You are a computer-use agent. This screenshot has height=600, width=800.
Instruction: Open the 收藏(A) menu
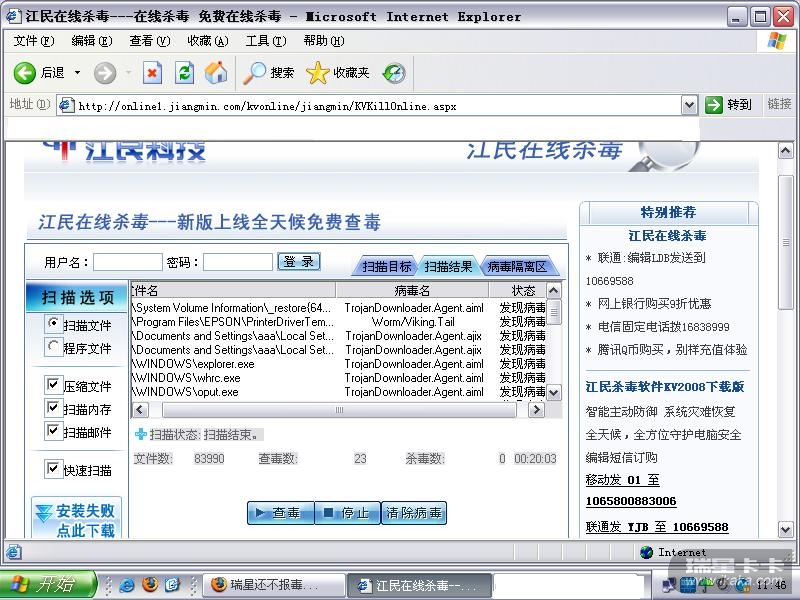click(208, 41)
